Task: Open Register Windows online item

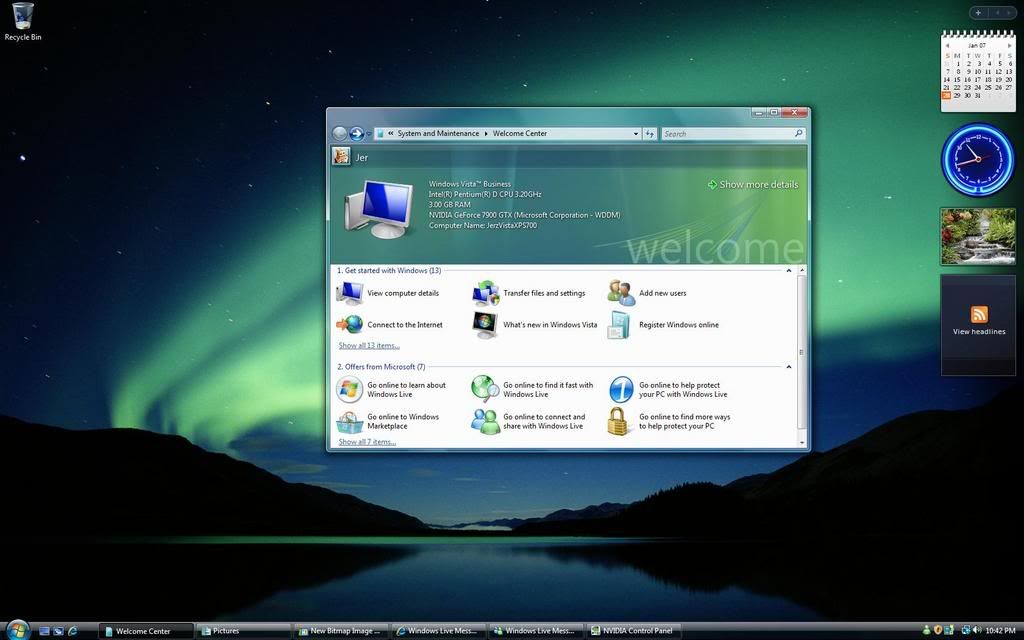Action: [663, 325]
